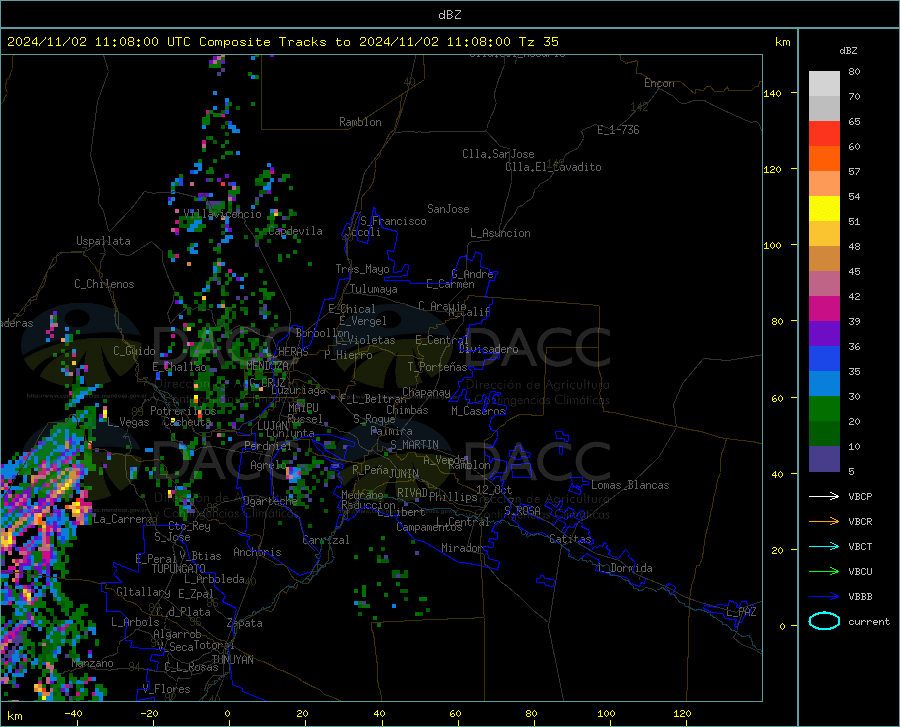Click the C_Chilenos map label
900x727 pixels.
click(x=104, y=284)
